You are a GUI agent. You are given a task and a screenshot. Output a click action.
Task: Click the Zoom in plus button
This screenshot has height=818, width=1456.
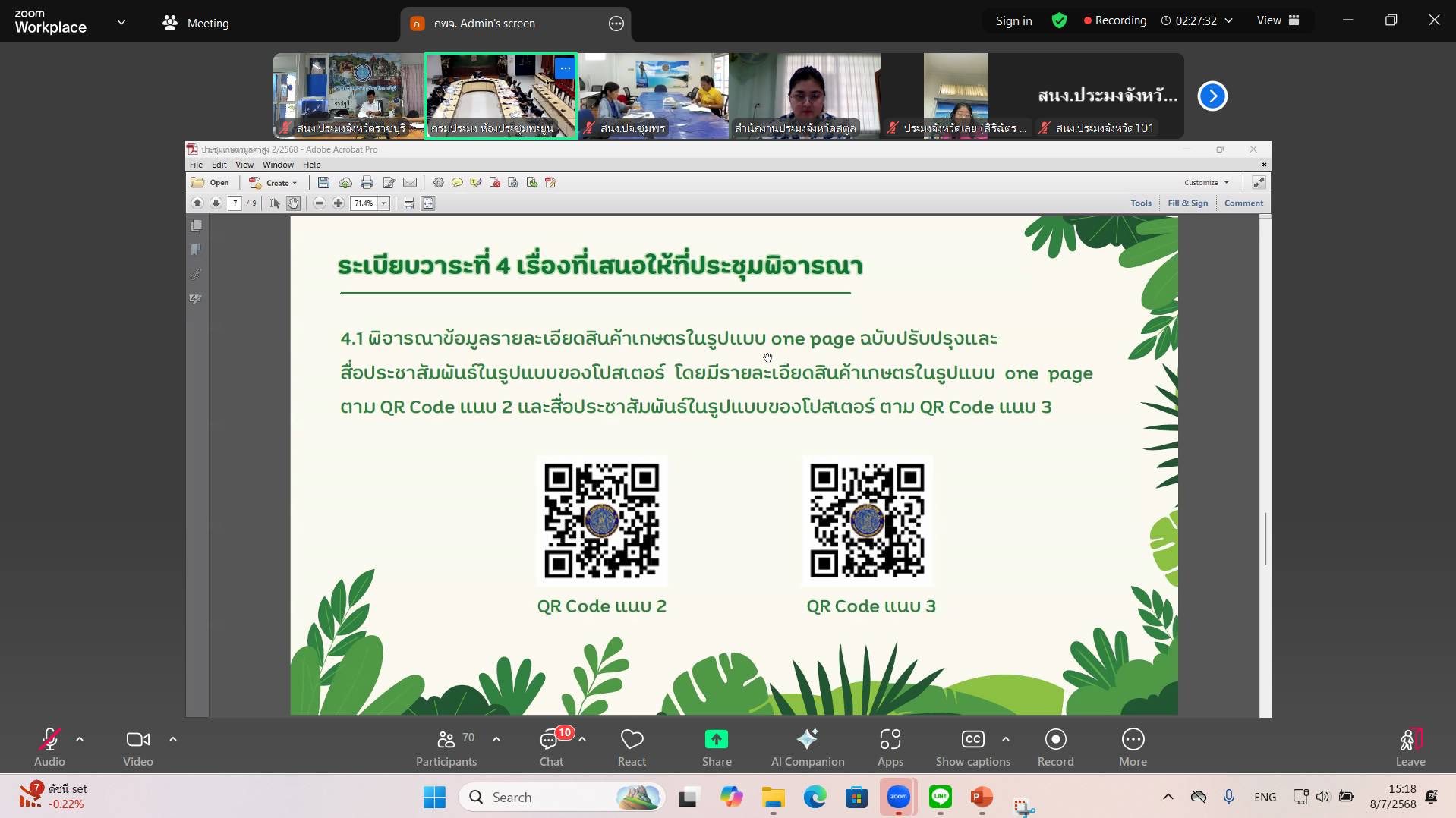(x=339, y=203)
